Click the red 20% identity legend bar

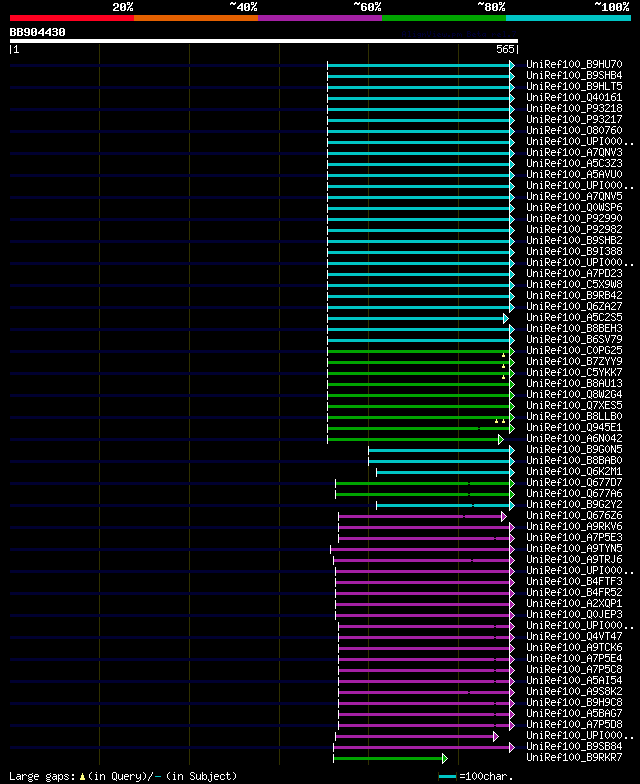click(x=72, y=18)
